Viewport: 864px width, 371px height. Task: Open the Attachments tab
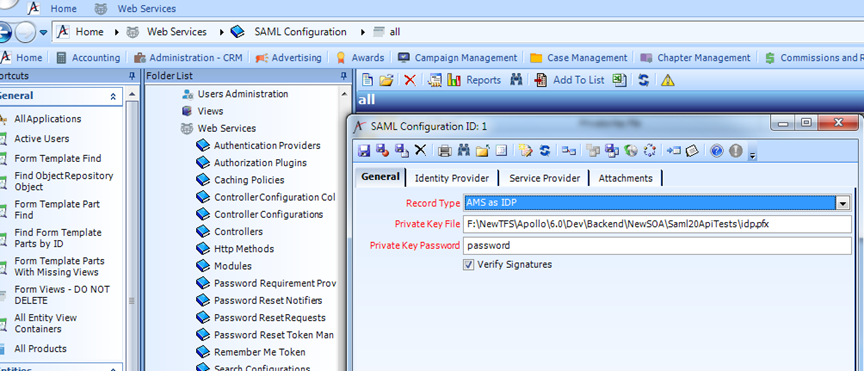pyautogui.click(x=625, y=178)
